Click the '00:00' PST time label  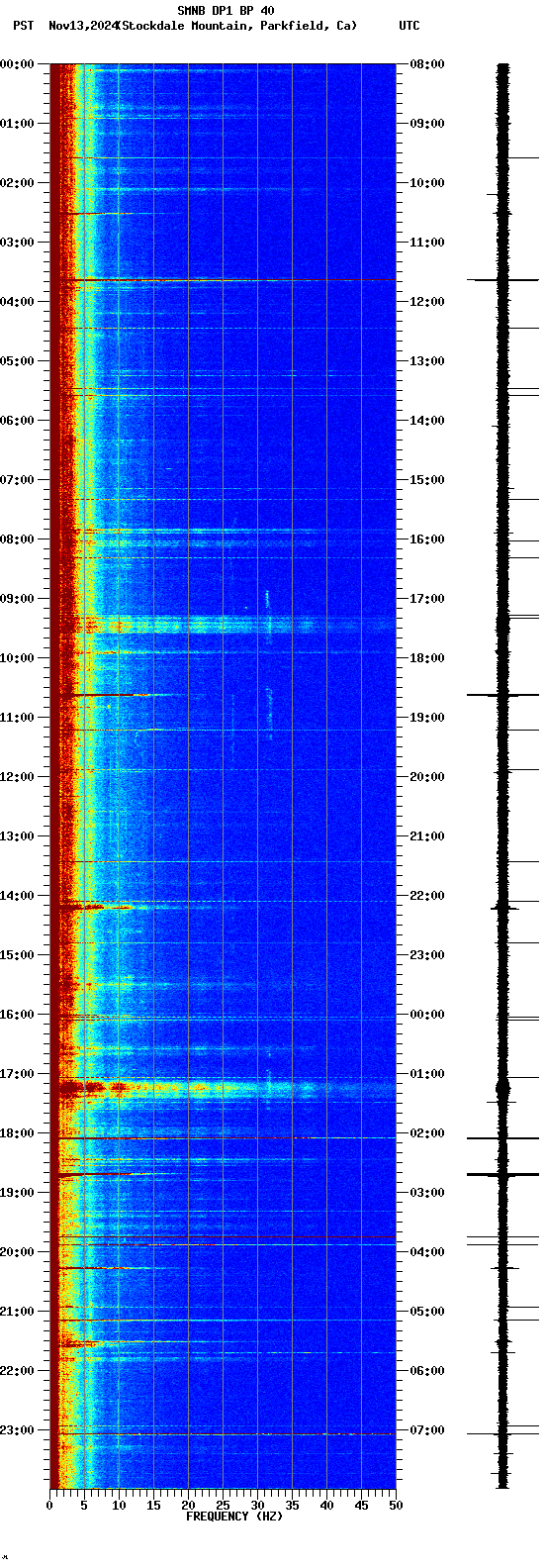(x=18, y=64)
